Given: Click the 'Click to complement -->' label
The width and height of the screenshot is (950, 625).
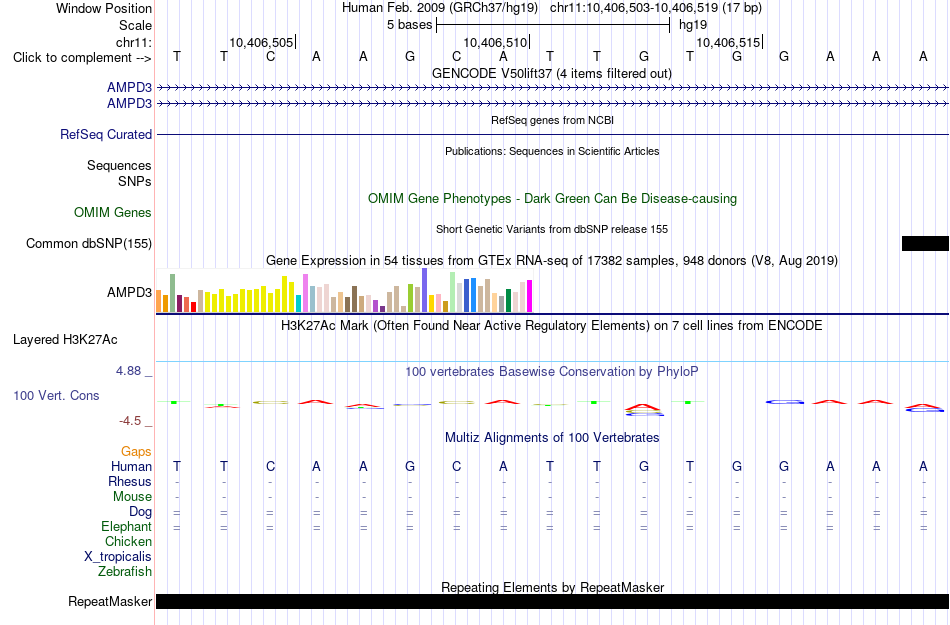Looking at the screenshot, I should 82,58.
